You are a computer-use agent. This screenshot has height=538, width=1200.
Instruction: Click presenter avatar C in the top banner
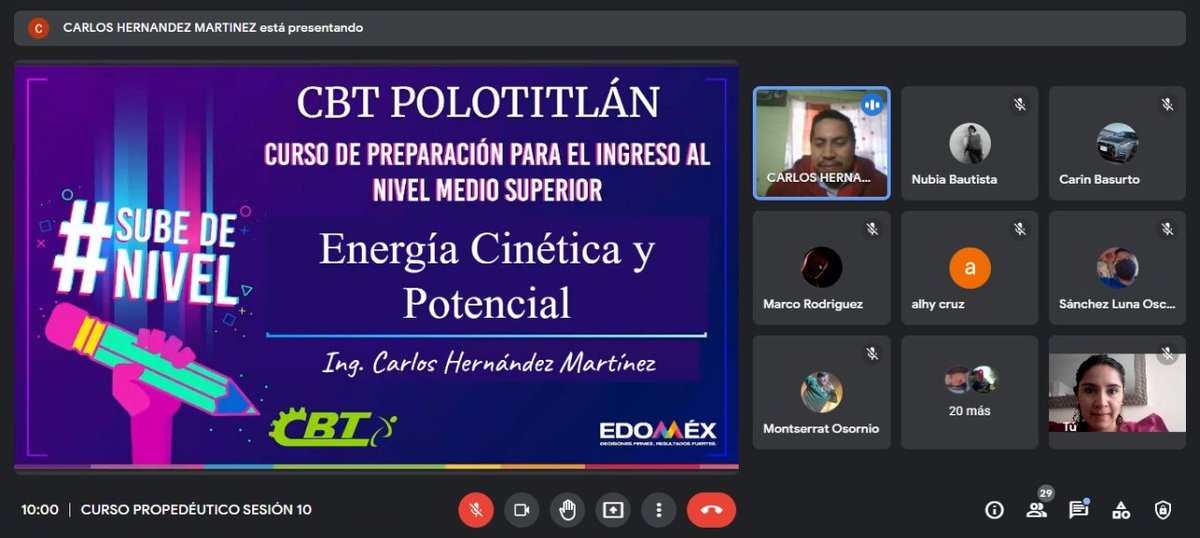point(38,28)
